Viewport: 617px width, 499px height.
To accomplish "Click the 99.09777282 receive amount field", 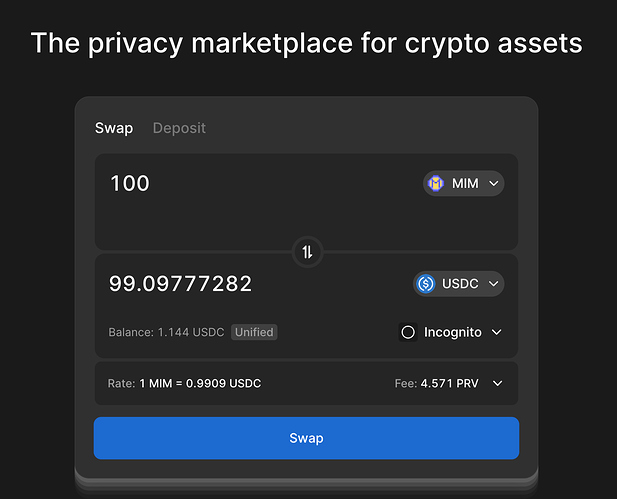I will point(180,284).
